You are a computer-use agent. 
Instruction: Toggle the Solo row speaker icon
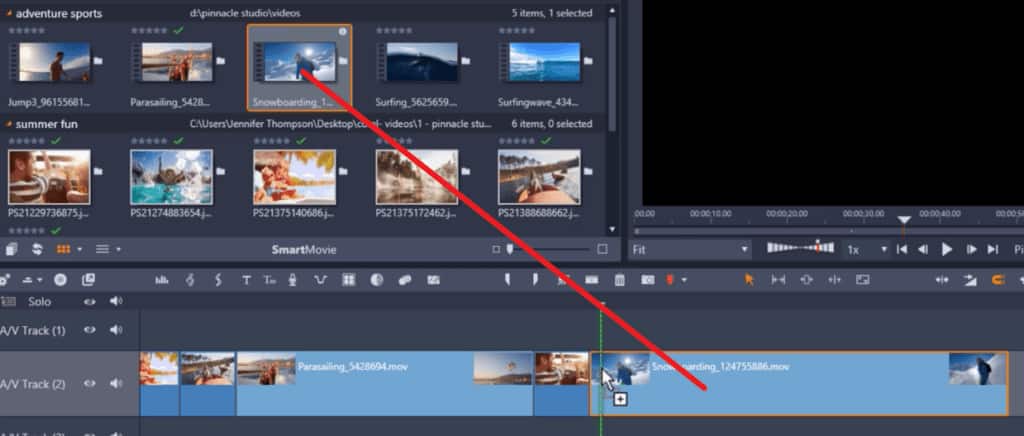coord(116,301)
